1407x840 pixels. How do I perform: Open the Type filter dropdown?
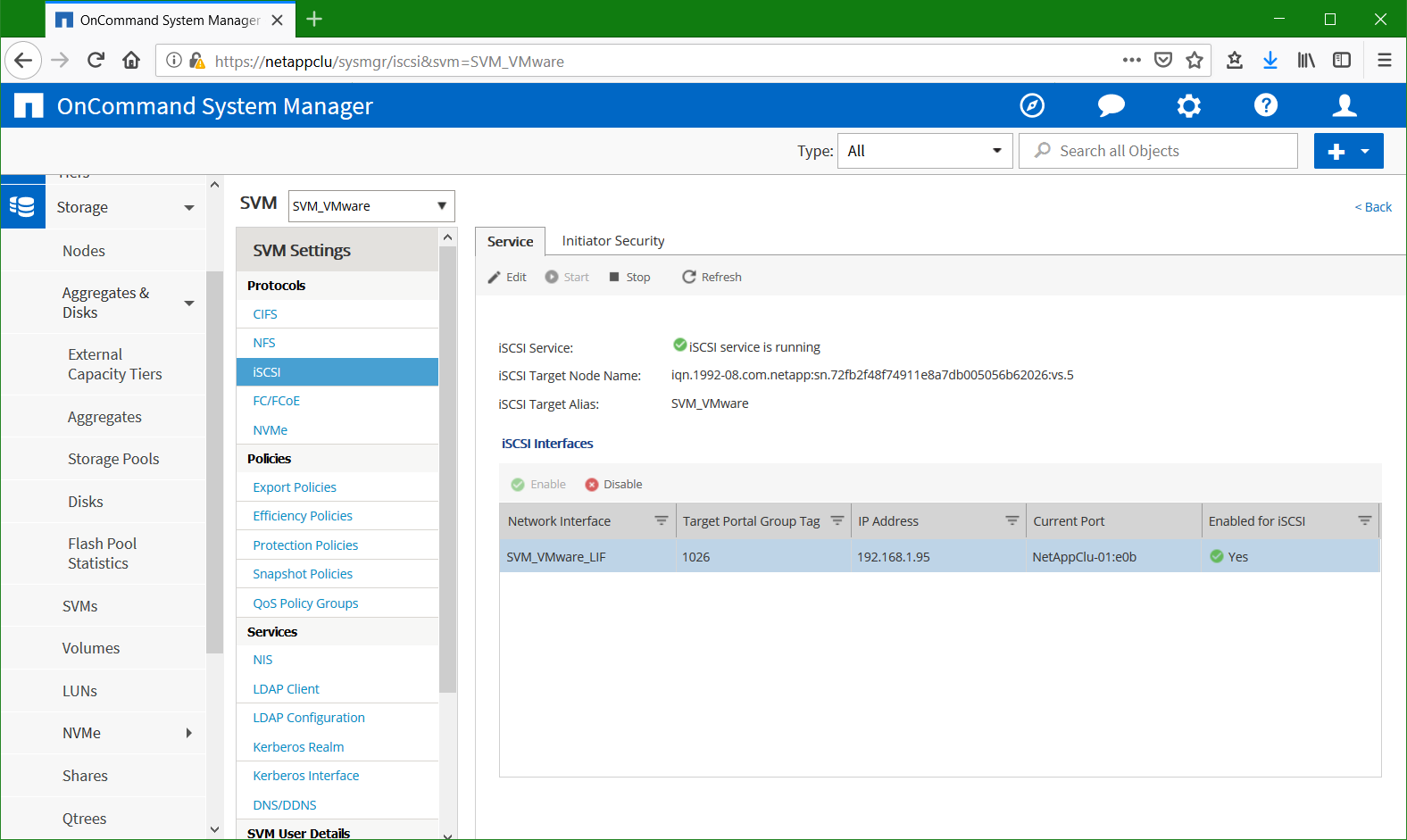coord(925,151)
